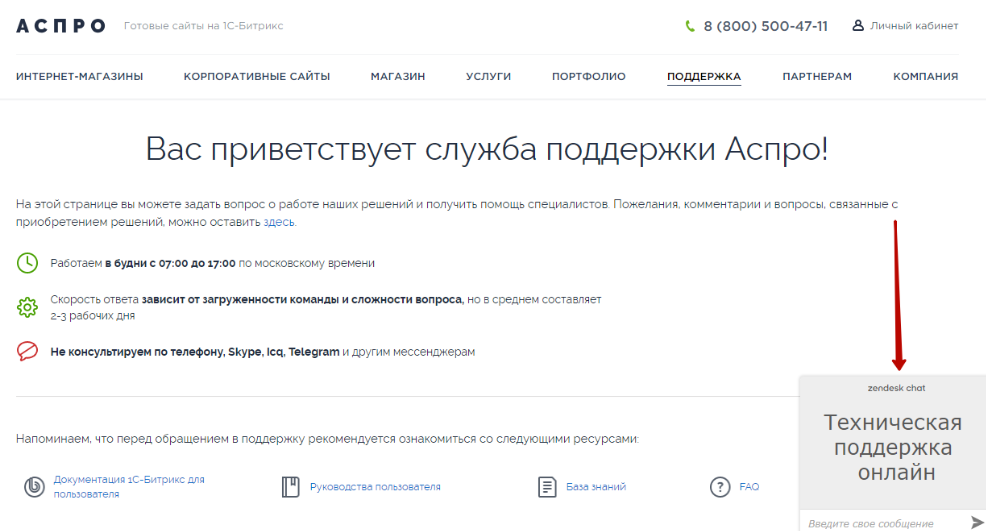Click the FAQ question mark icon
Viewport: 986px width, 531px height.
point(720,486)
